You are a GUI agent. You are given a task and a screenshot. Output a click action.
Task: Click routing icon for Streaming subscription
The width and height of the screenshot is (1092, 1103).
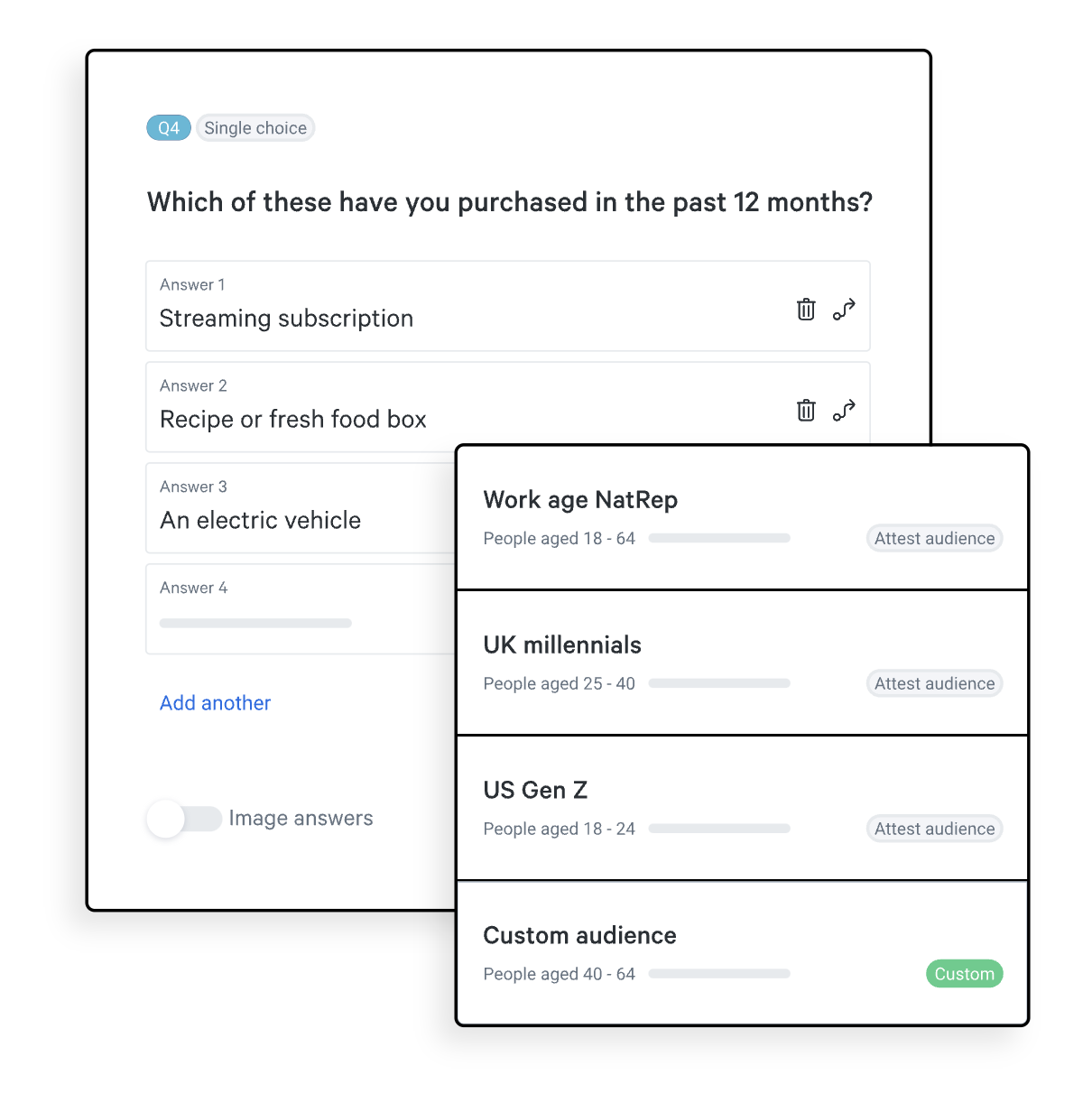[844, 310]
